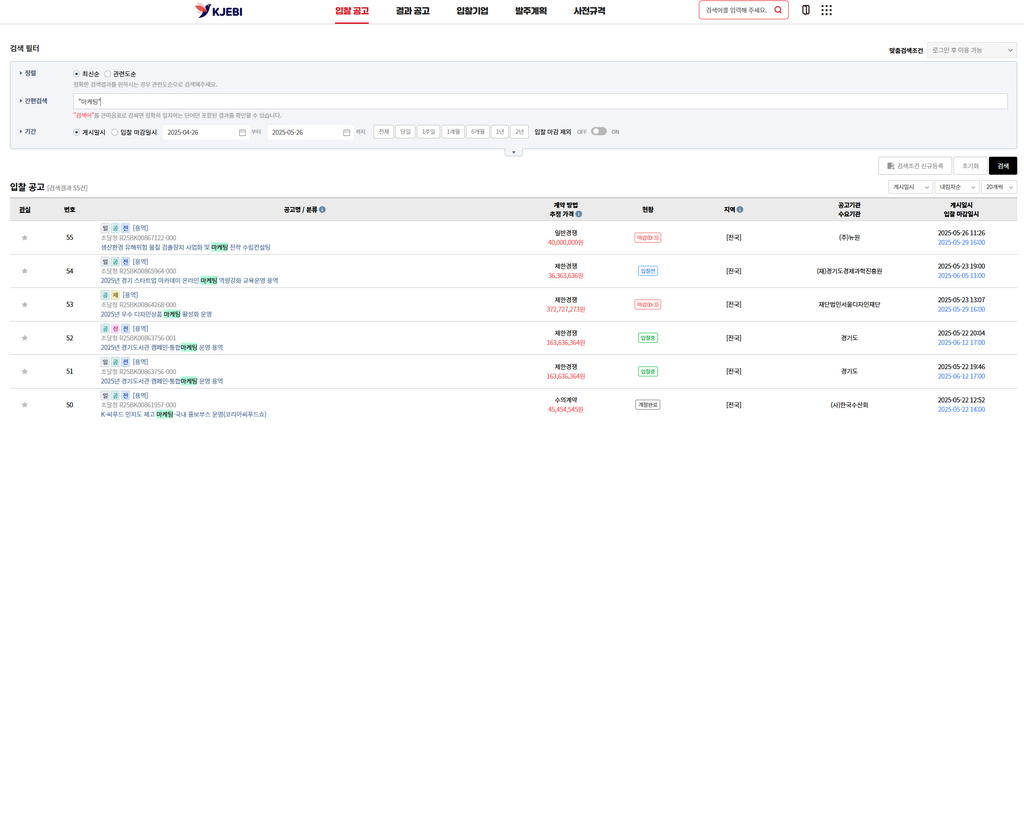Click deadline 2025-06-05 11:00
1024x816 pixels.
click(961, 276)
